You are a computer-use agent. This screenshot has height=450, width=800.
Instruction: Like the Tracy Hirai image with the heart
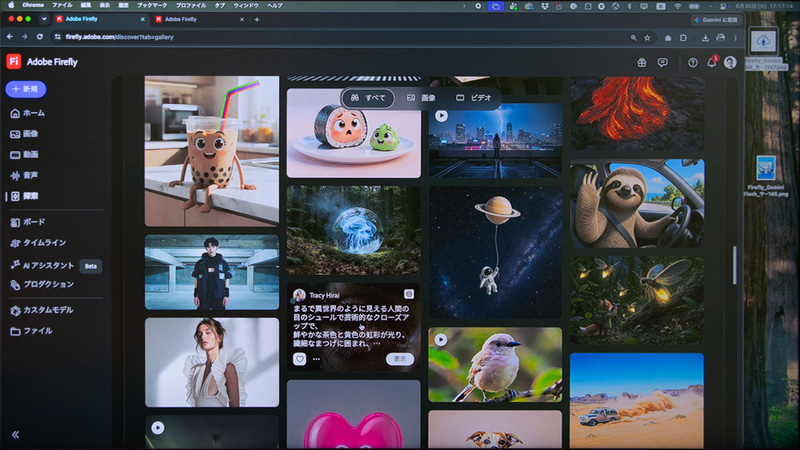(x=299, y=359)
